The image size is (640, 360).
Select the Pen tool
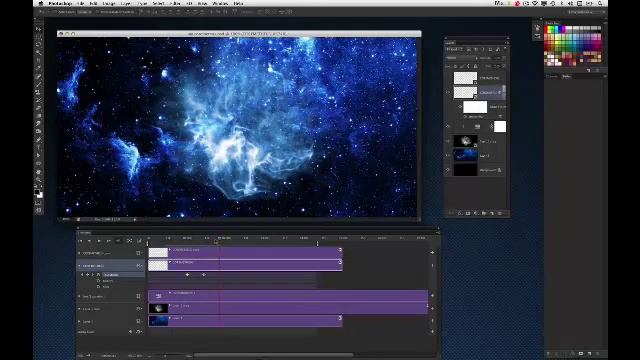[x=39, y=140]
